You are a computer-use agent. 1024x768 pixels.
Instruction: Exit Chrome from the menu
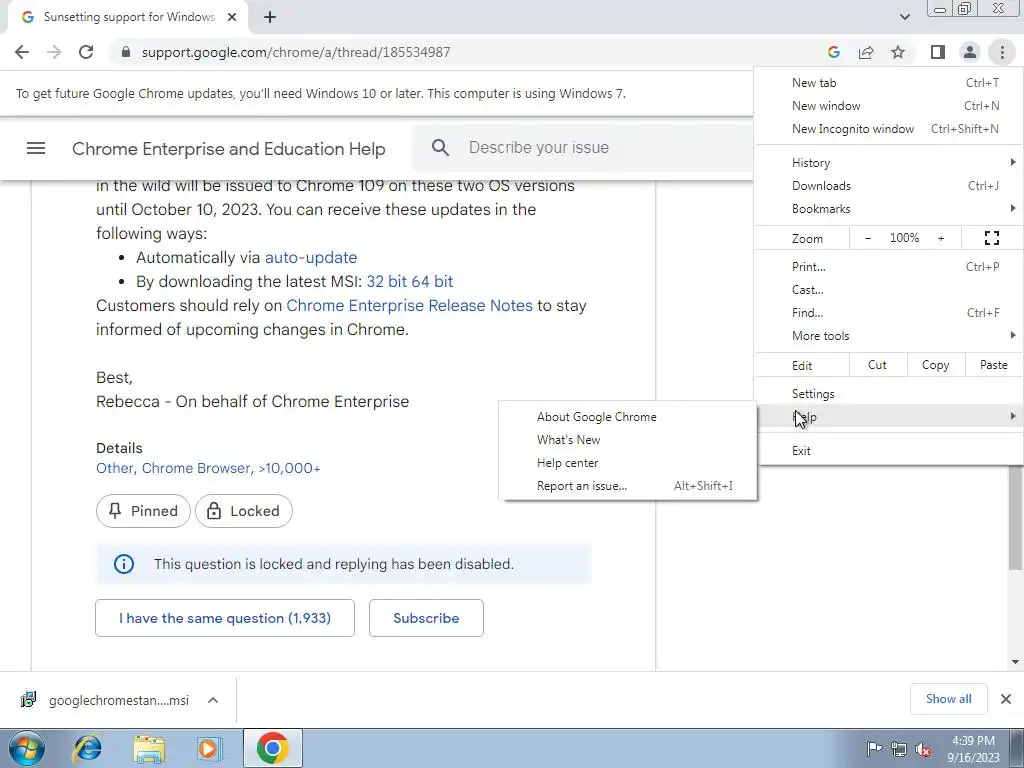pyautogui.click(x=888, y=451)
